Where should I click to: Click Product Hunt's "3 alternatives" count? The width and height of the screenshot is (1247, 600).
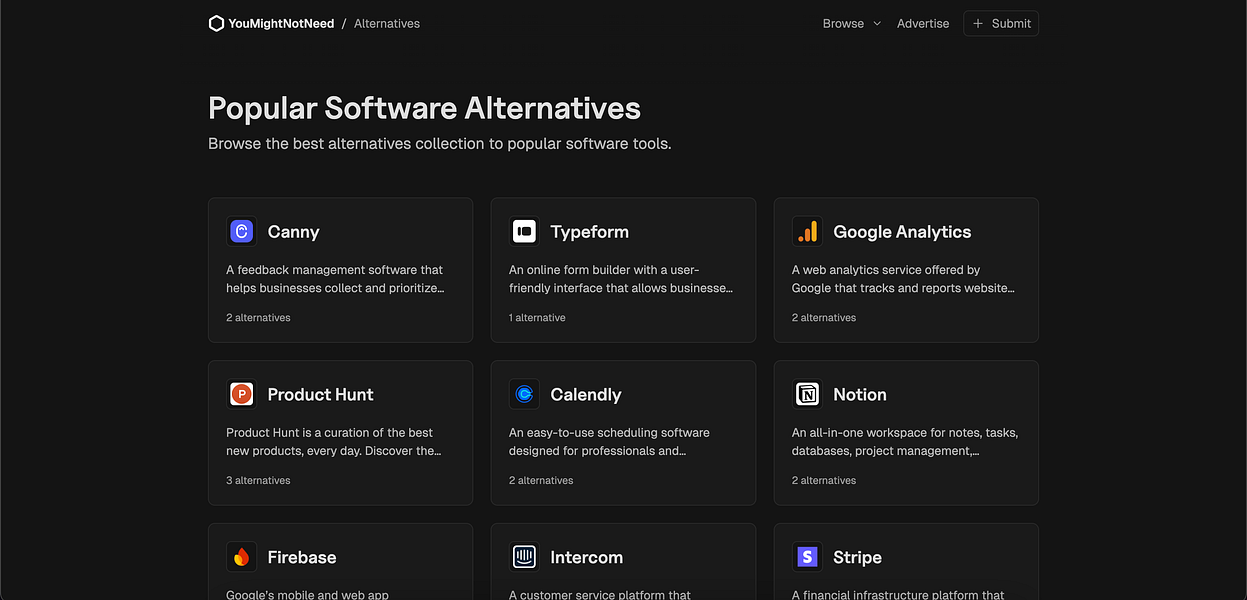click(258, 481)
